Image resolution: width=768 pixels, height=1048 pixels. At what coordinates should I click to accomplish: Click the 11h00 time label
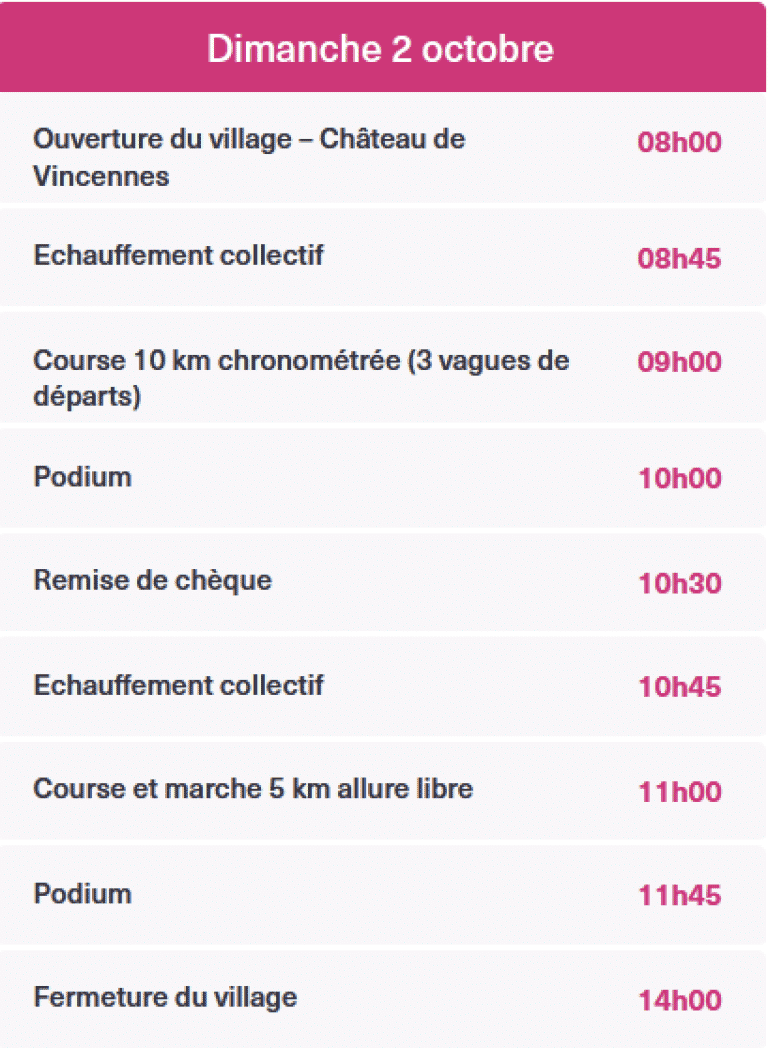click(680, 792)
